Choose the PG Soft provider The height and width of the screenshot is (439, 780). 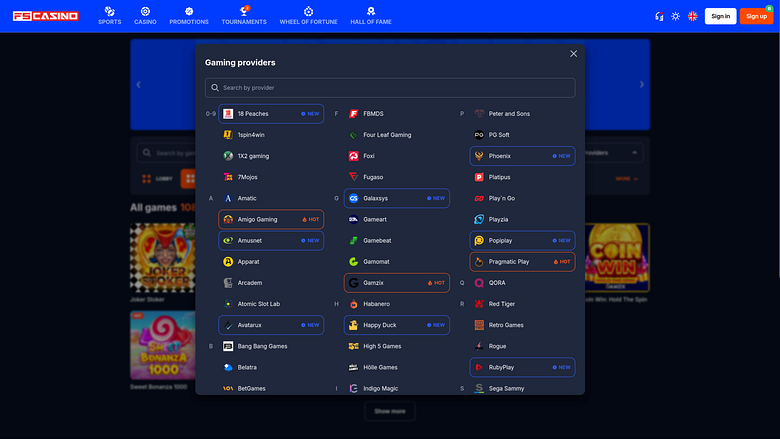point(522,135)
